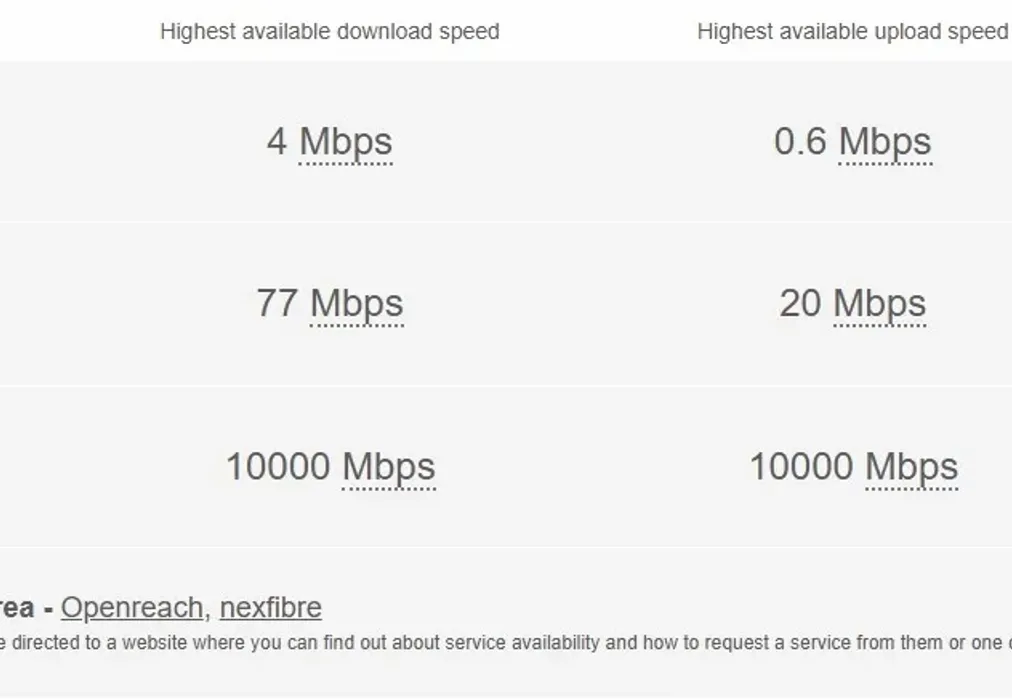Viewport: 1012px width, 700px height.
Task: Click the 10000 number in upload column
Action: pos(801,466)
